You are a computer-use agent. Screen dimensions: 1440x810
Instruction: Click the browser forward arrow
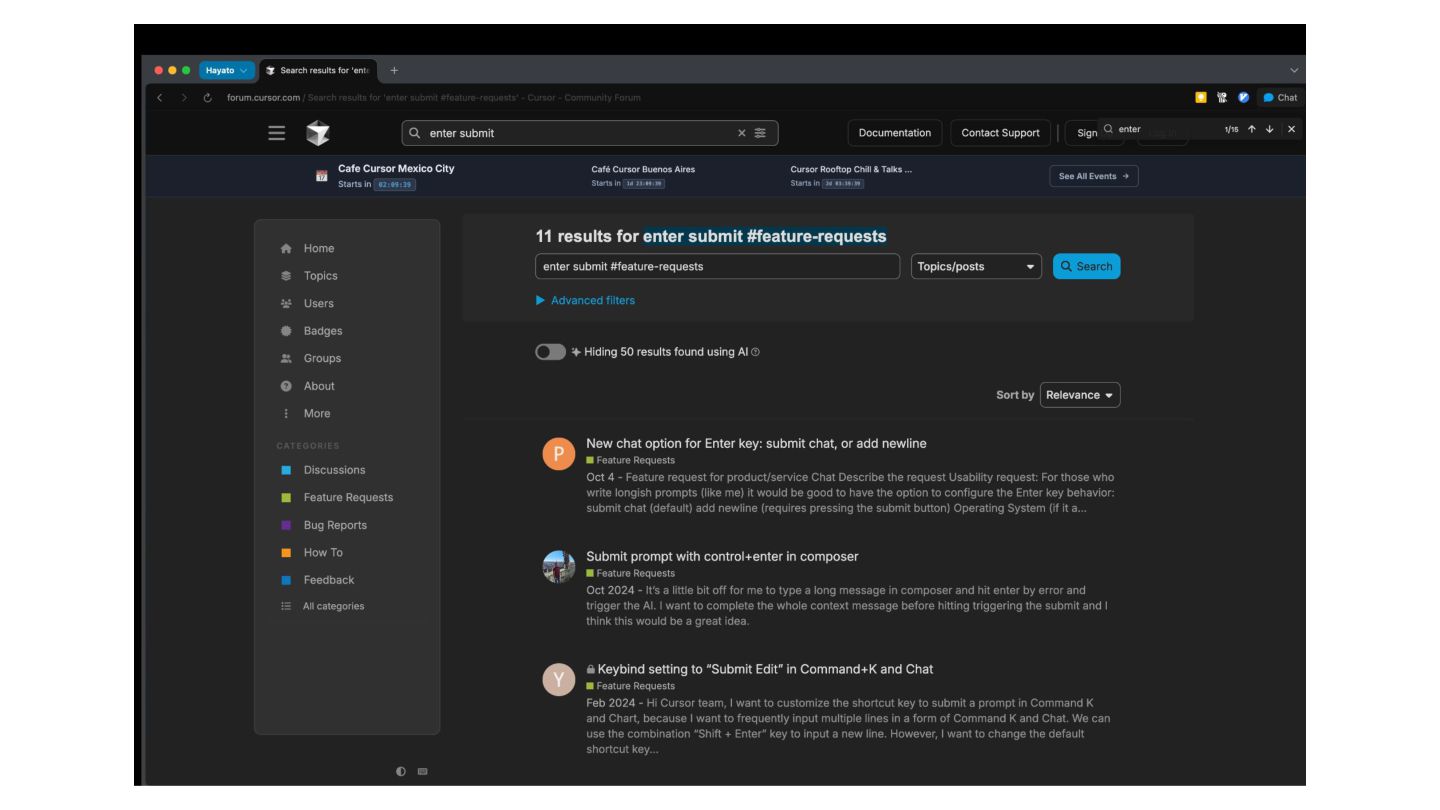(x=183, y=97)
